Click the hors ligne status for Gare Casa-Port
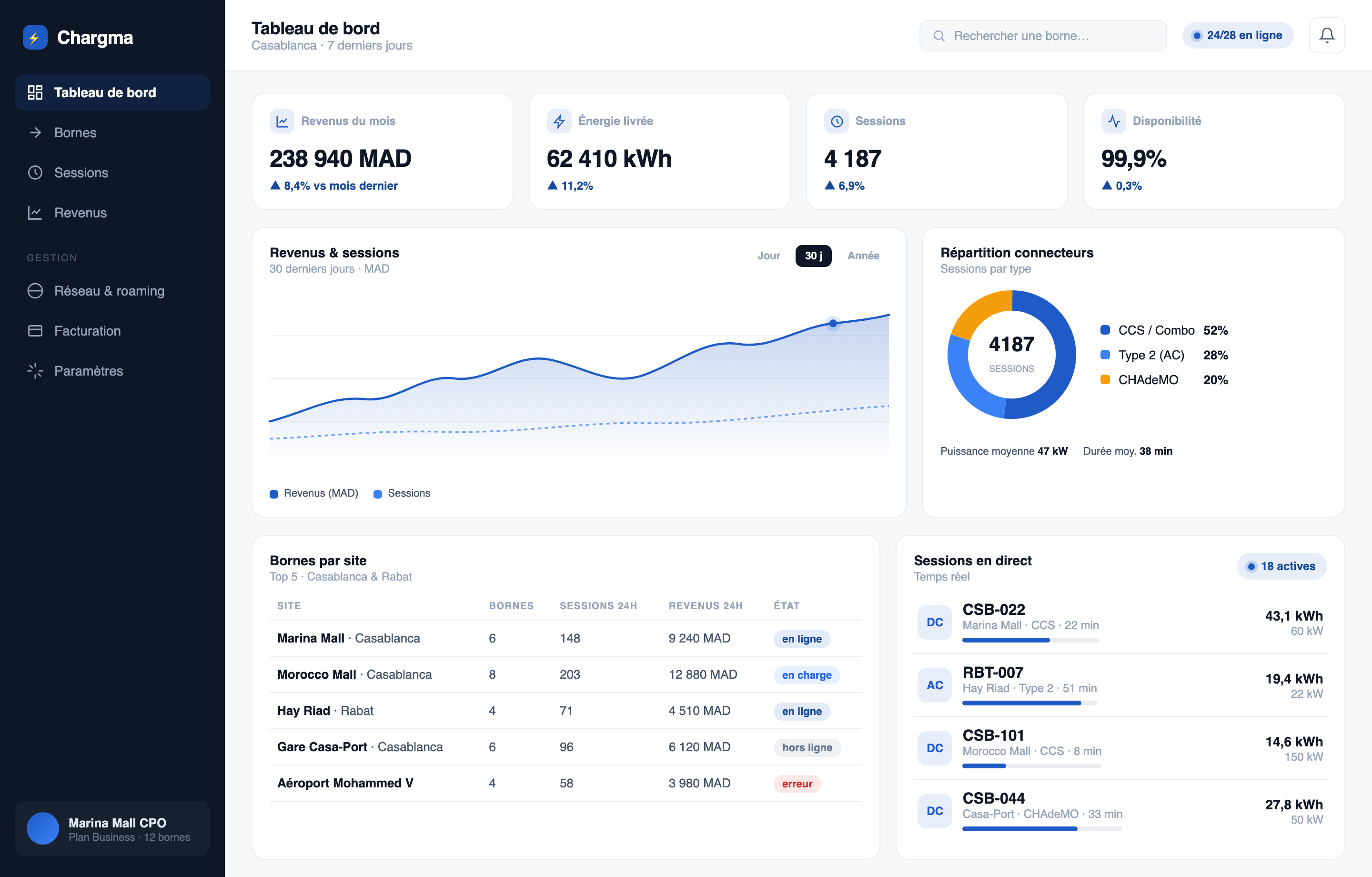The image size is (1372, 877). click(x=807, y=747)
